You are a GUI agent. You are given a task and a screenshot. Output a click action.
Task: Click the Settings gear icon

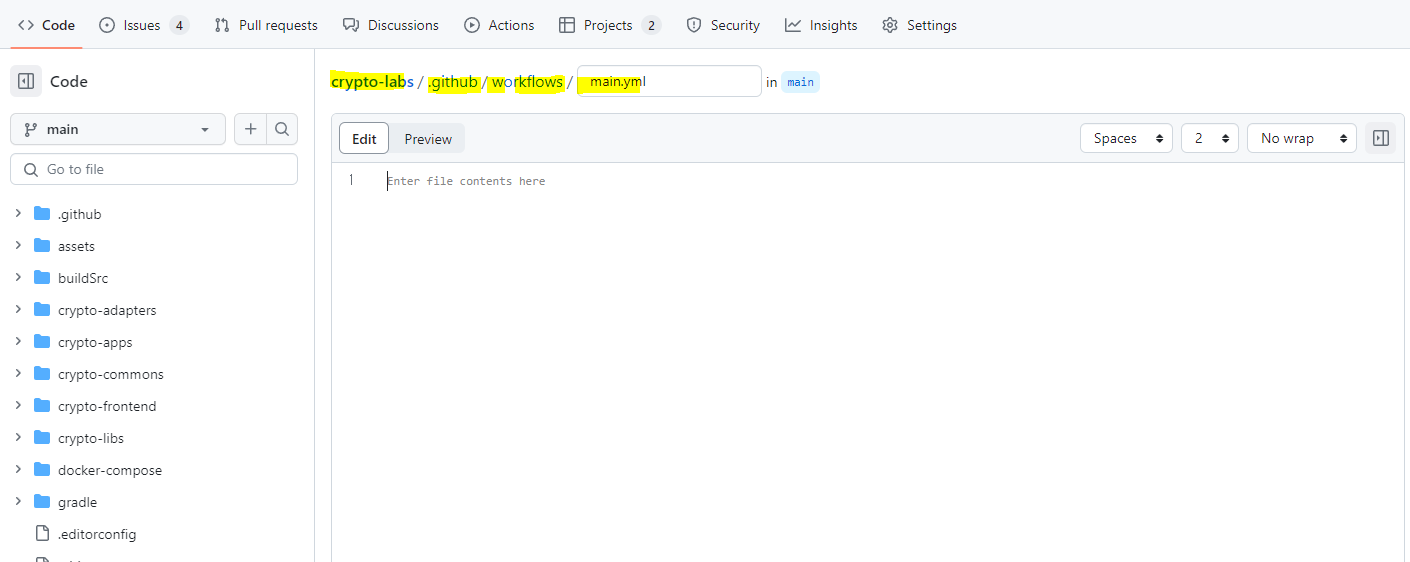890,25
